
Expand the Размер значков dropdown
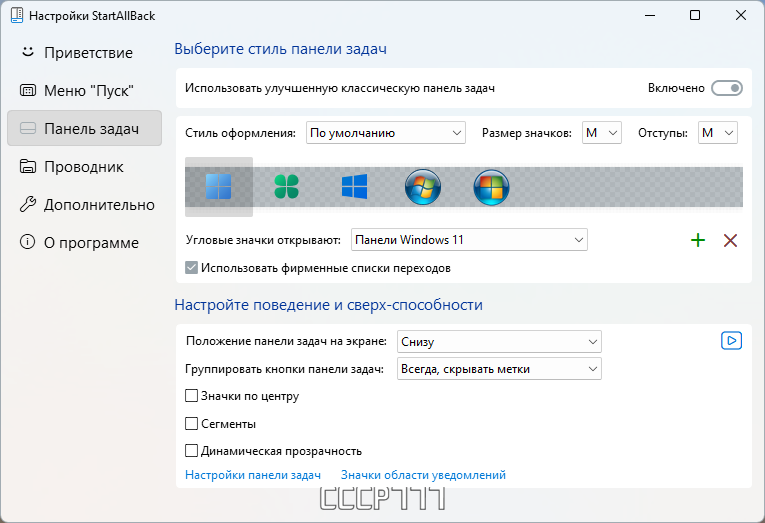[602, 133]
